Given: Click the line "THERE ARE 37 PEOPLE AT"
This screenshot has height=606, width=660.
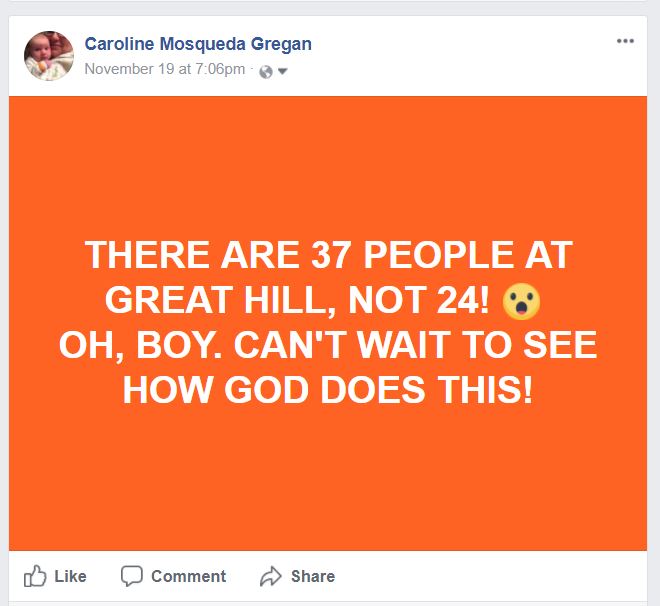Looking at the screenshot, I should point(328,255).
